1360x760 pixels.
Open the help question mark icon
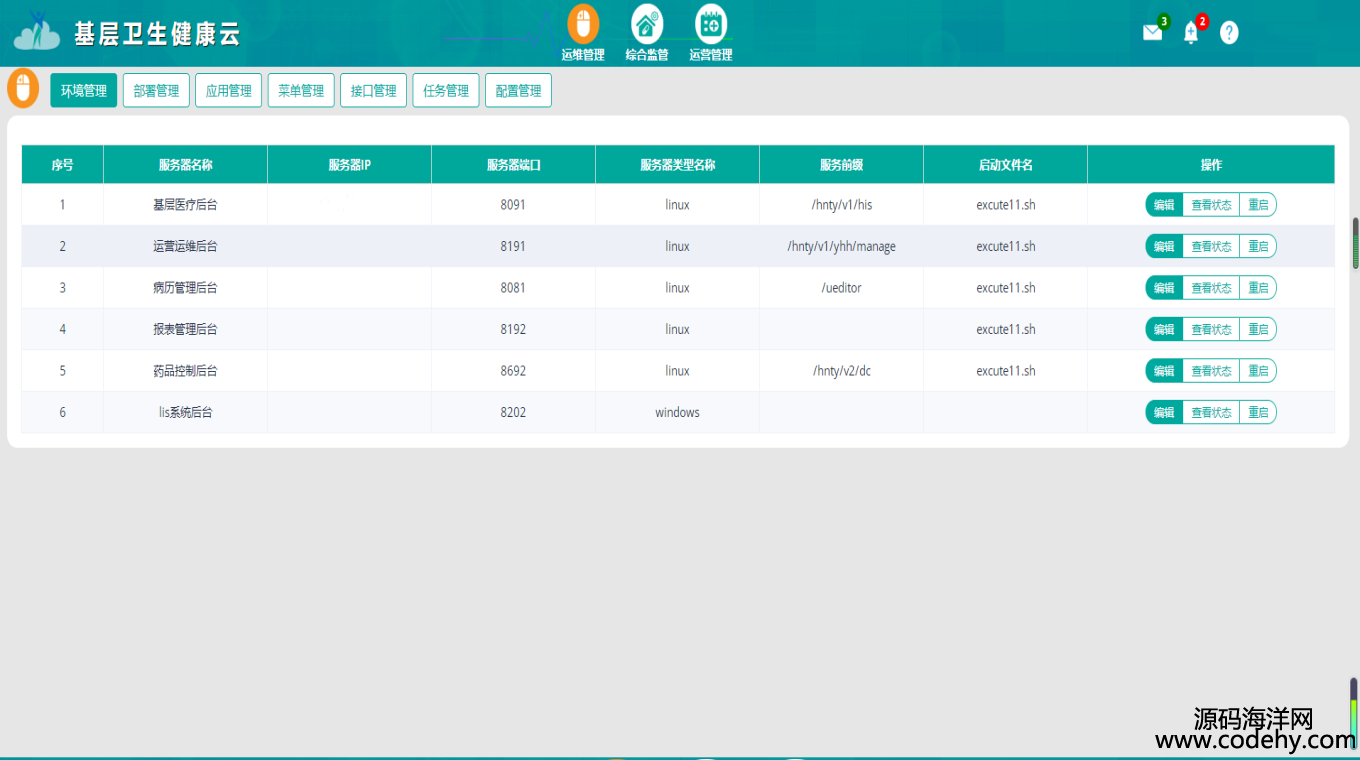click(1229, 32)
